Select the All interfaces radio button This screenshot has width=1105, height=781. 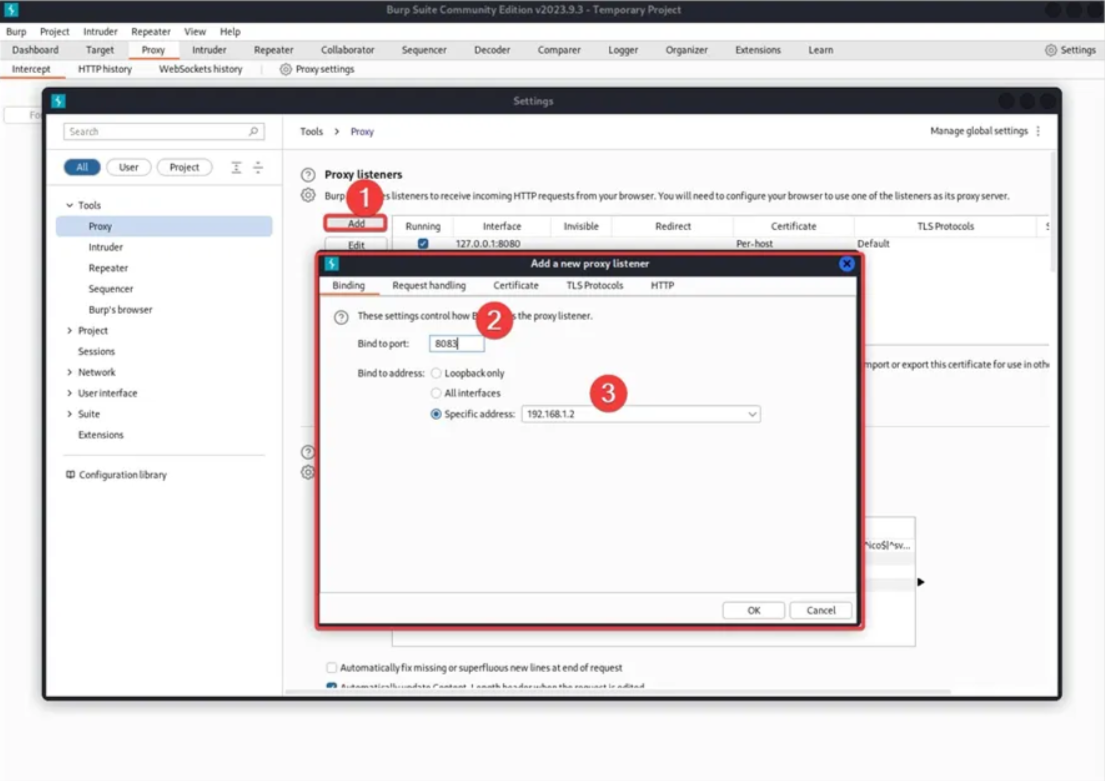(436, 393)
